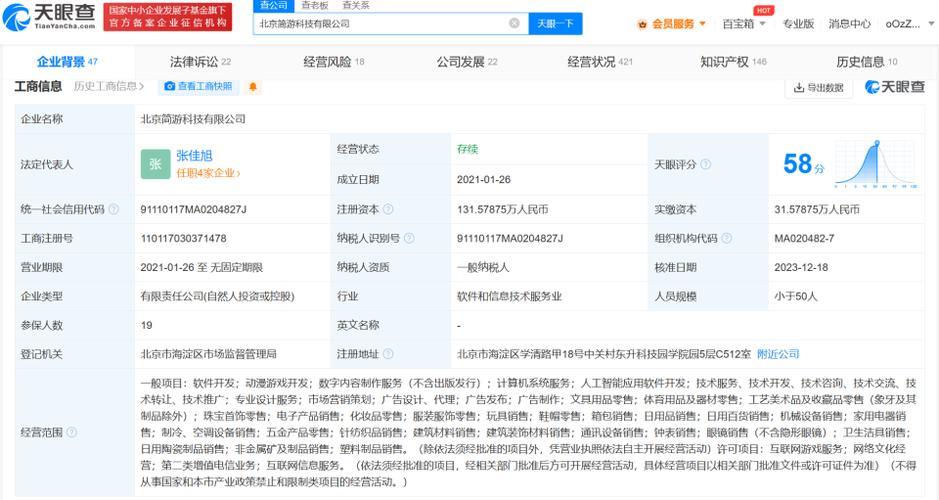This screenshot has height=500, width=939.
Task: Click the 查看工商快照 button
Action: [198, 86]
